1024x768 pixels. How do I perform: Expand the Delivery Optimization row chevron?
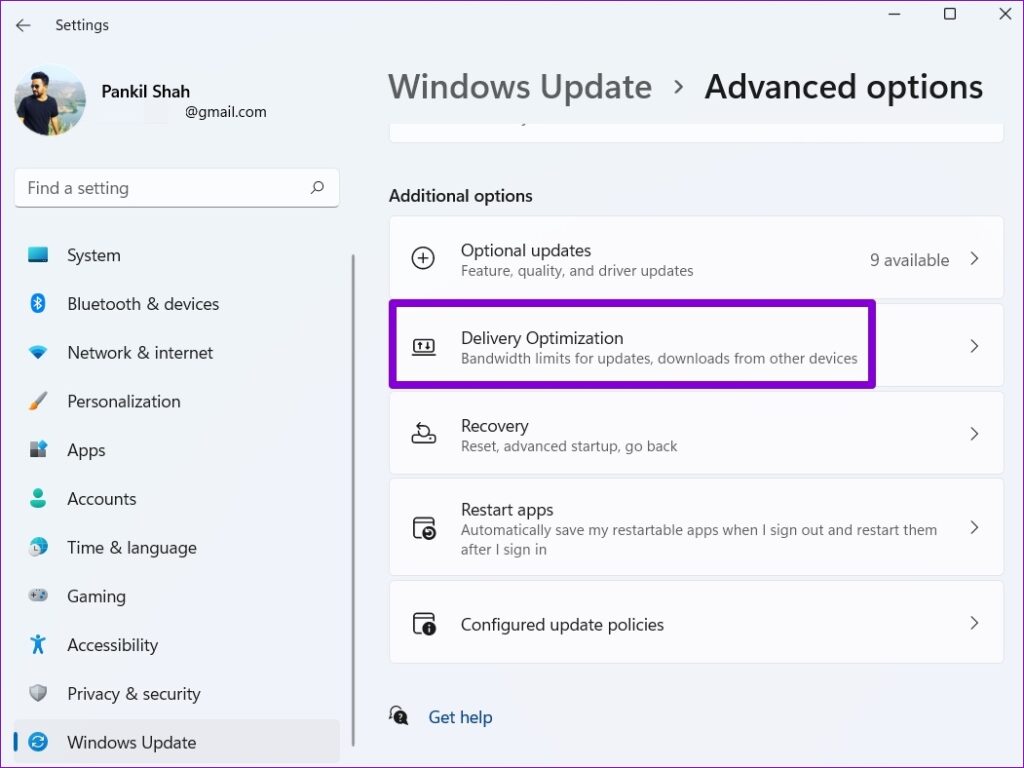pyautogui.click(x=974, y=345)
